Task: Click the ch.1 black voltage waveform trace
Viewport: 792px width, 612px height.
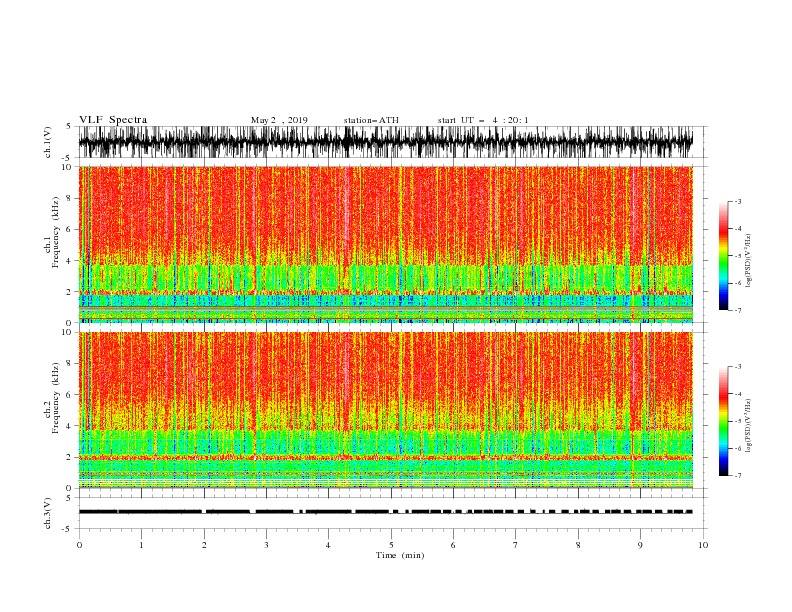Action: (385, 142)
